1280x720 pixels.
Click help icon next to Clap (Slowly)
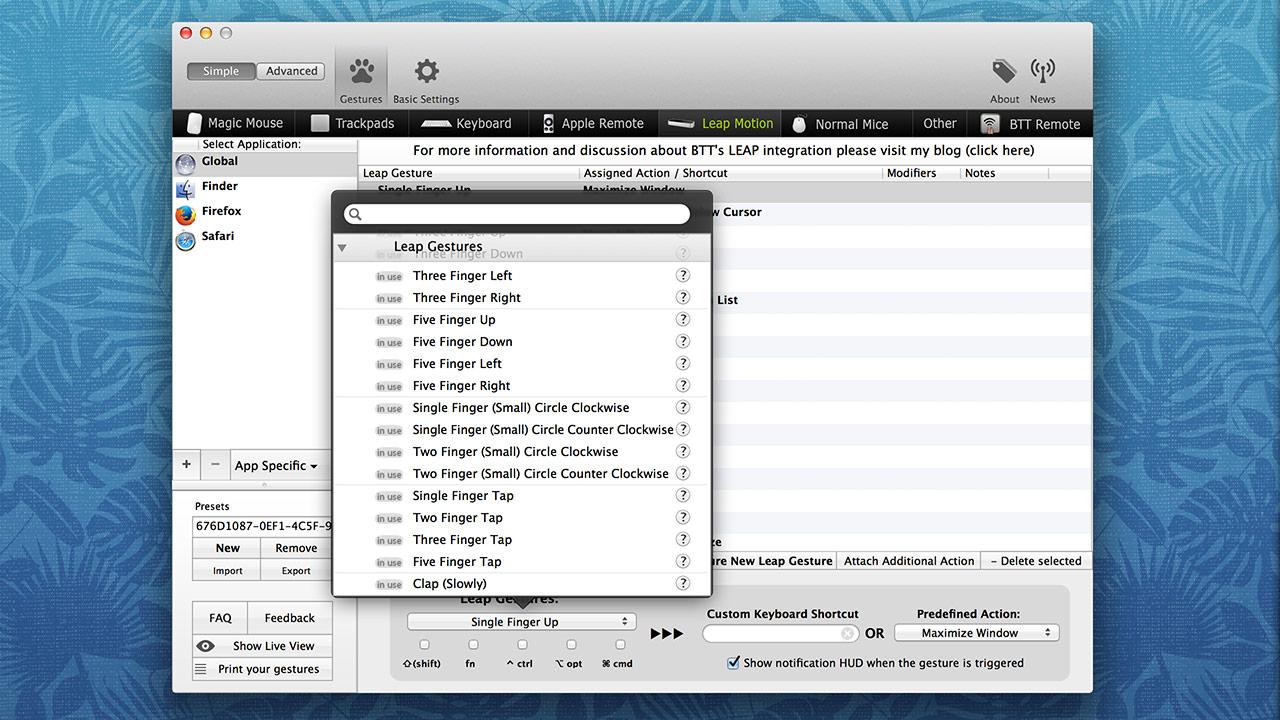[683, 584]
